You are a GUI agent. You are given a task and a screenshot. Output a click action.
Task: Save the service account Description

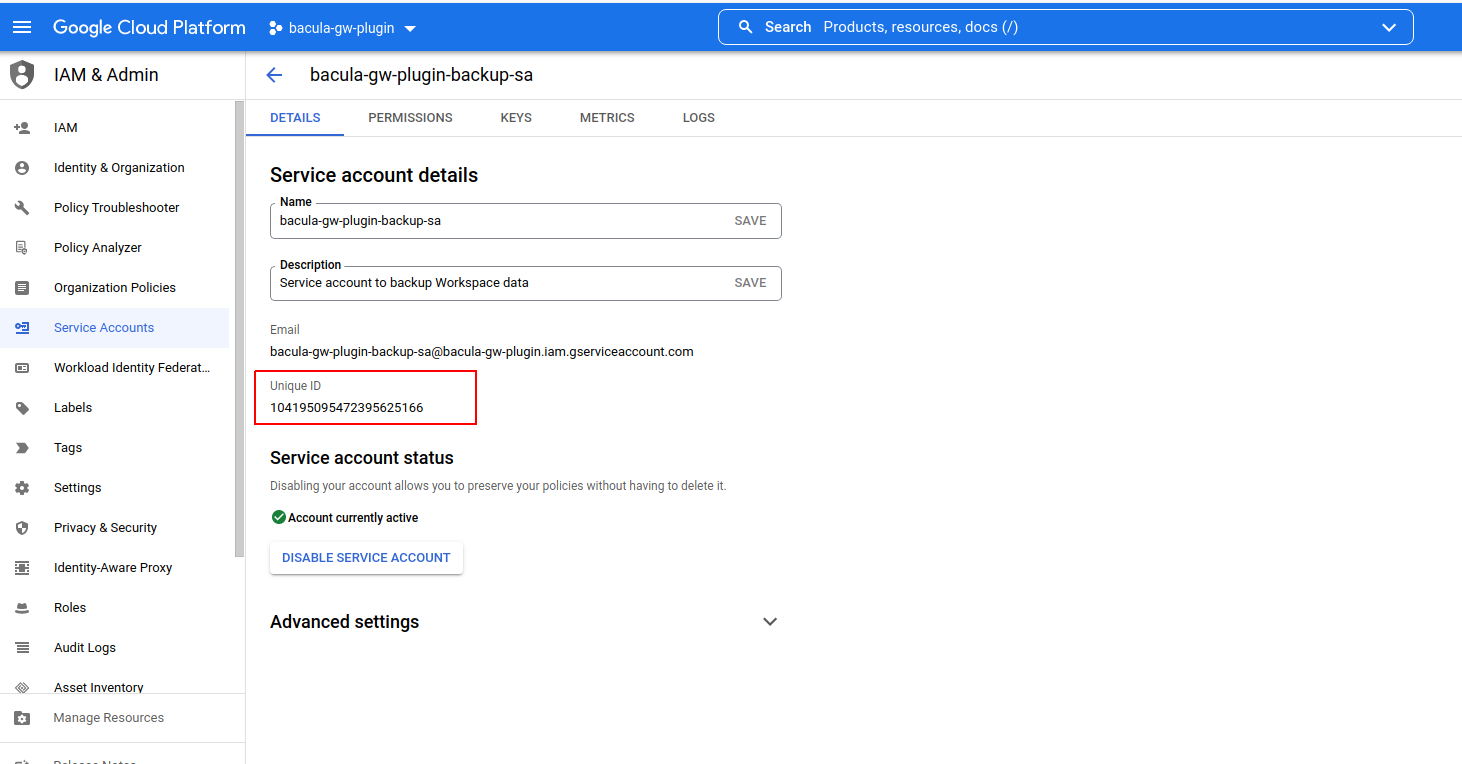point(750,283)
